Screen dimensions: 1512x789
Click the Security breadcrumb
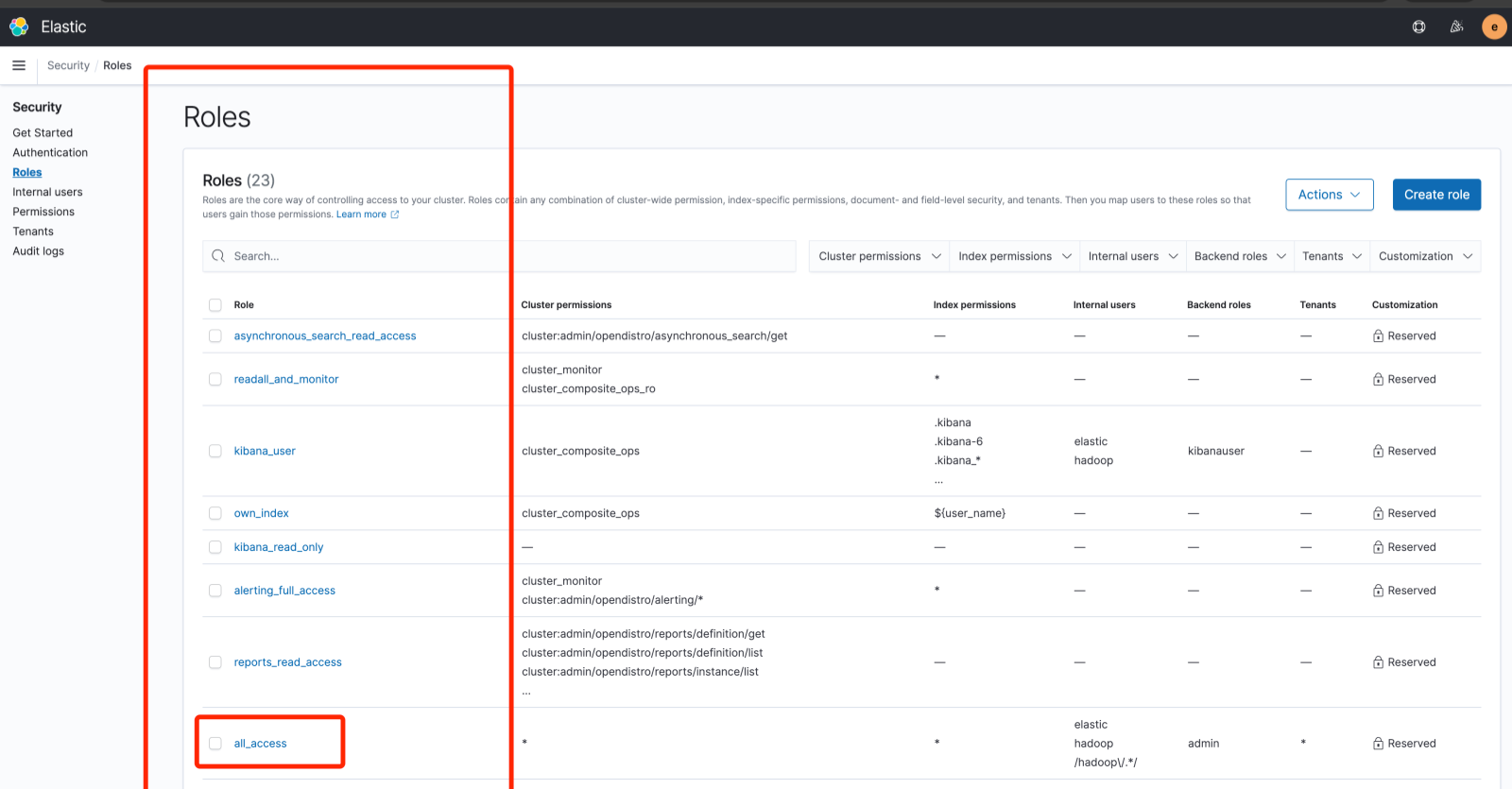pyautogui.click(x=68, y=65)
